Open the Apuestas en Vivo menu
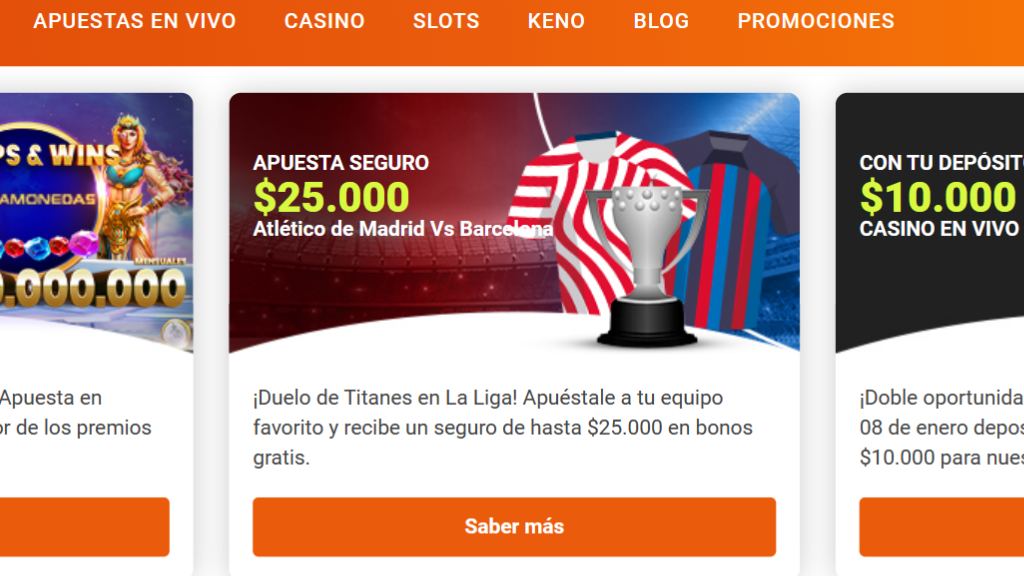The image size is (1024, 576). click(135, 21)
